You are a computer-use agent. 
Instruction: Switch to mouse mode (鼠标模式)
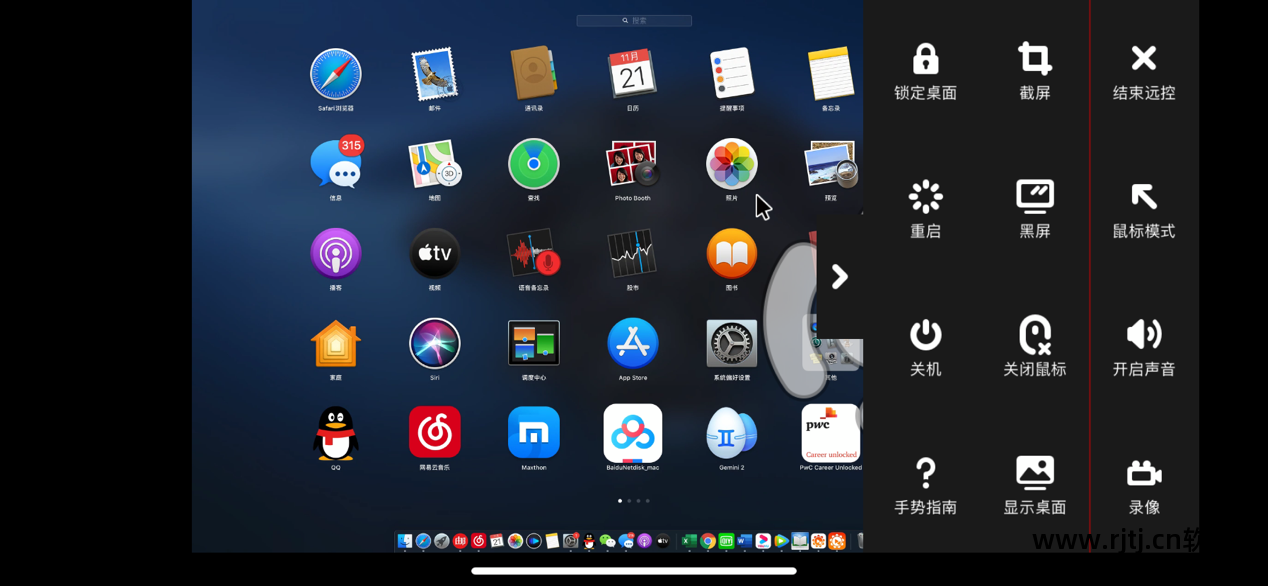pyautogui.click(x=1144, y=210)
